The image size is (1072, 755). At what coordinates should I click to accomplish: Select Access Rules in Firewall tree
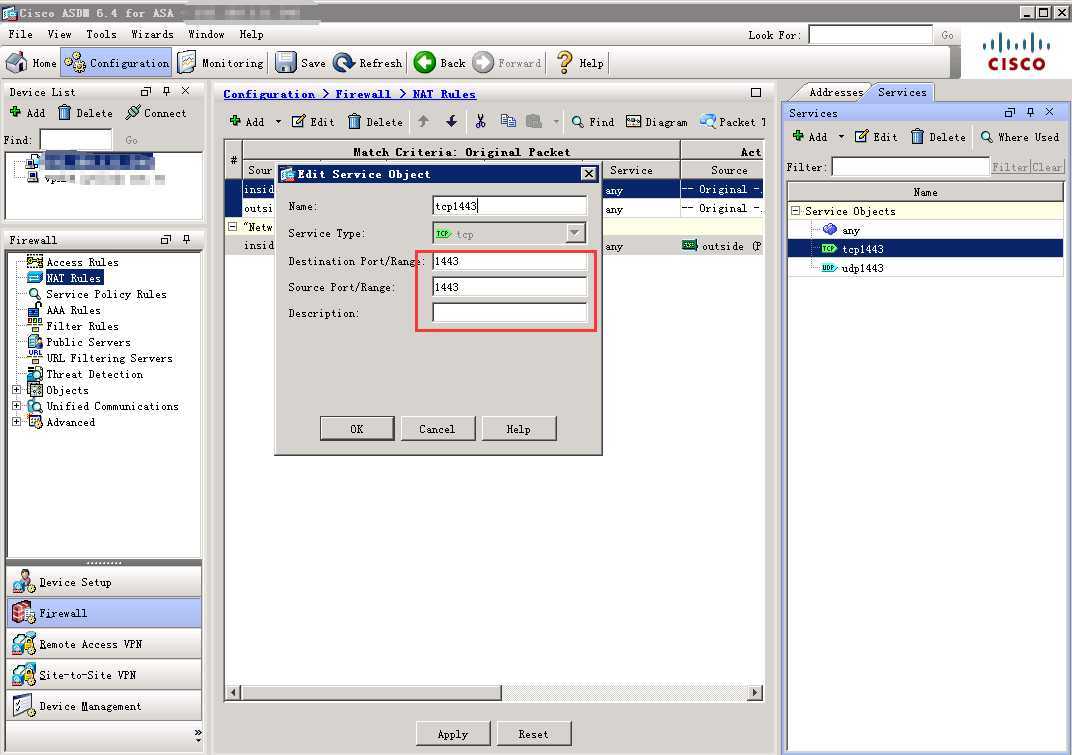82,262
